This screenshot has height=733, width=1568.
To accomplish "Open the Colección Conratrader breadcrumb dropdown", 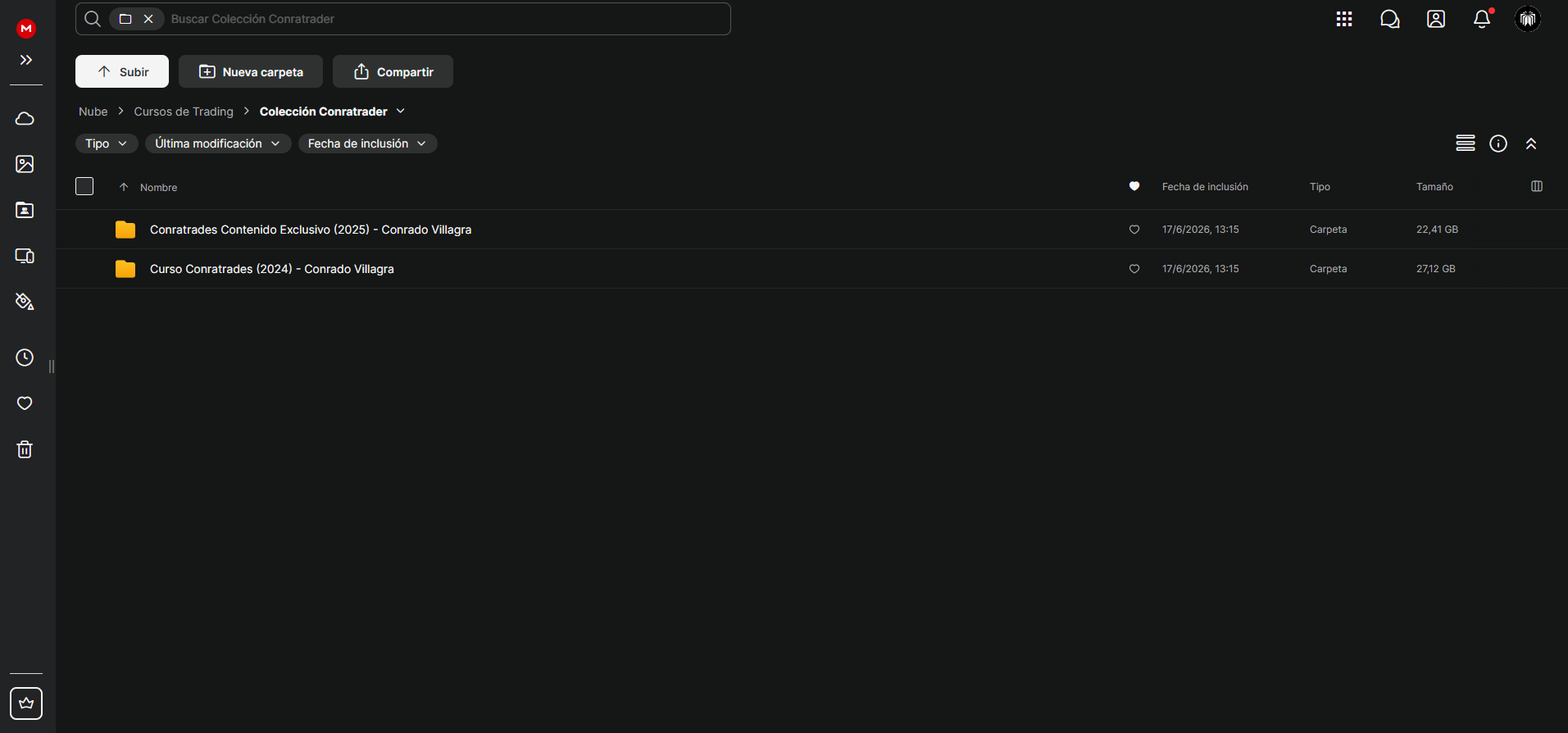I will click(x=401, y=111).
